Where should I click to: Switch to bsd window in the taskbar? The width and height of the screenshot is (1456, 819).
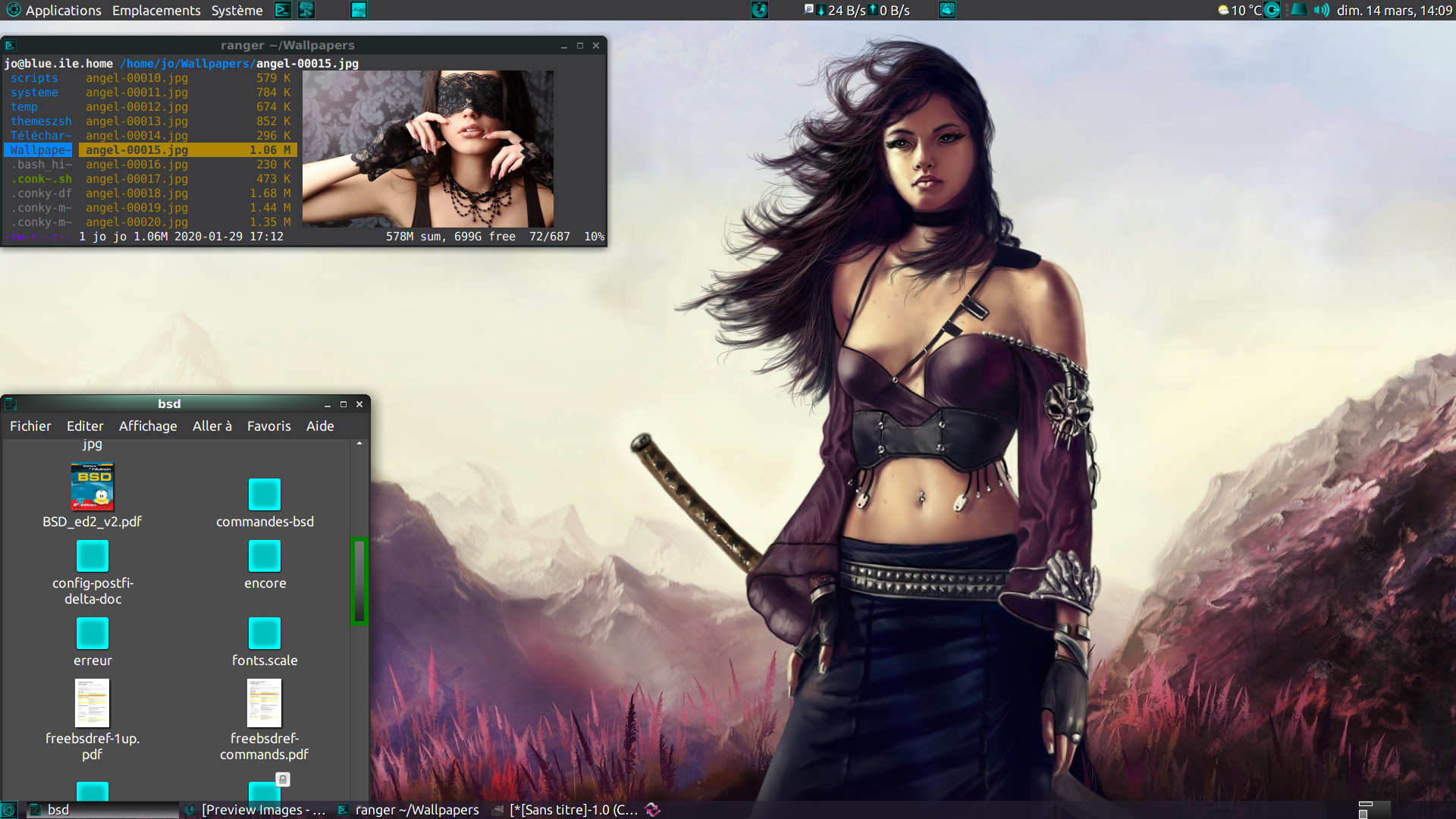[102, 810]
